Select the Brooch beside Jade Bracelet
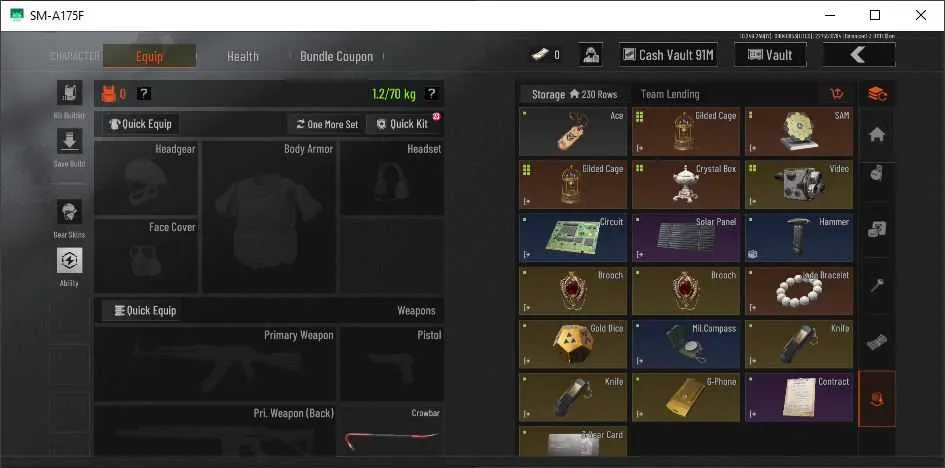 tap(686, 291)
